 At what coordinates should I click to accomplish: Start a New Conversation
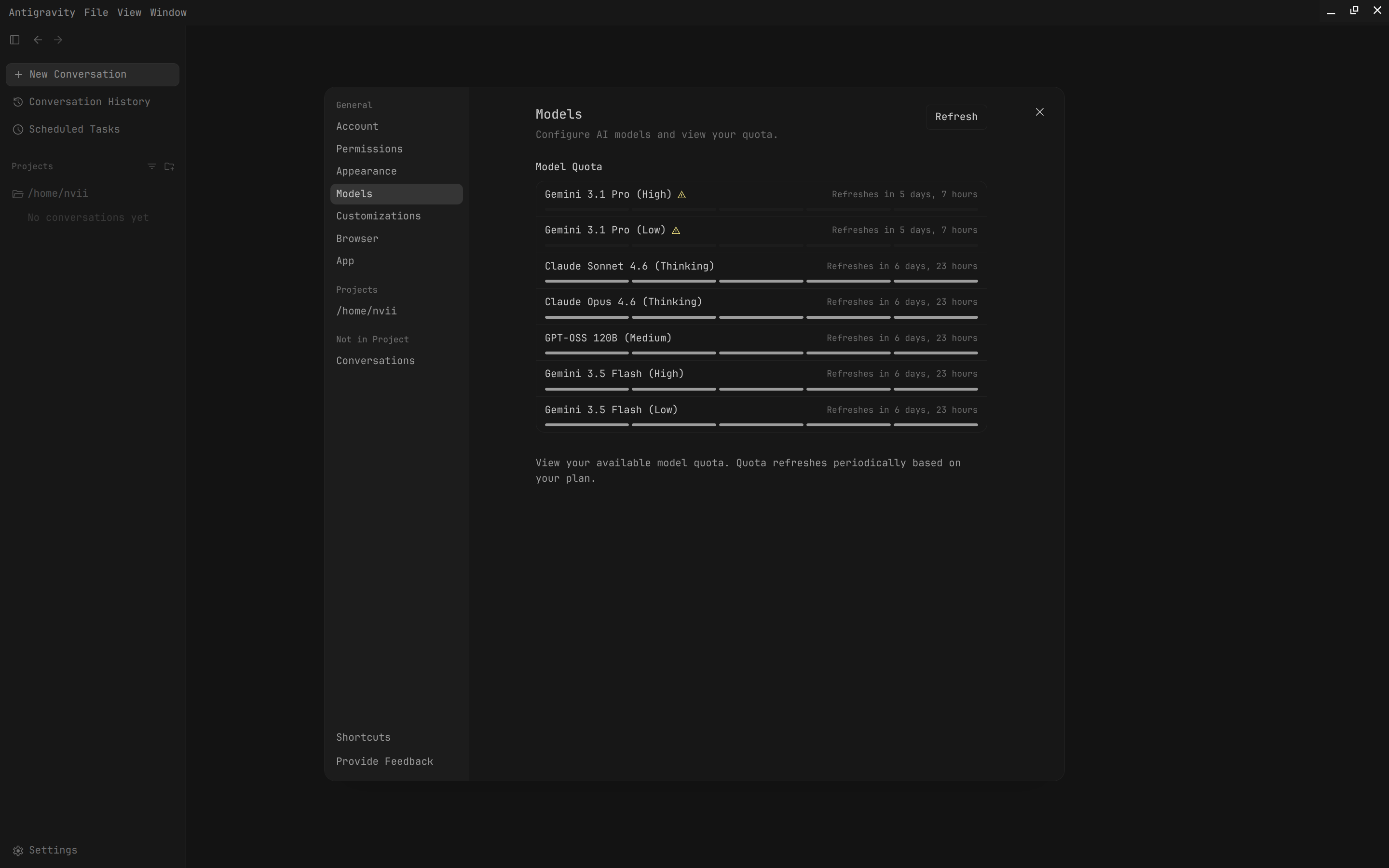point(93,75)
